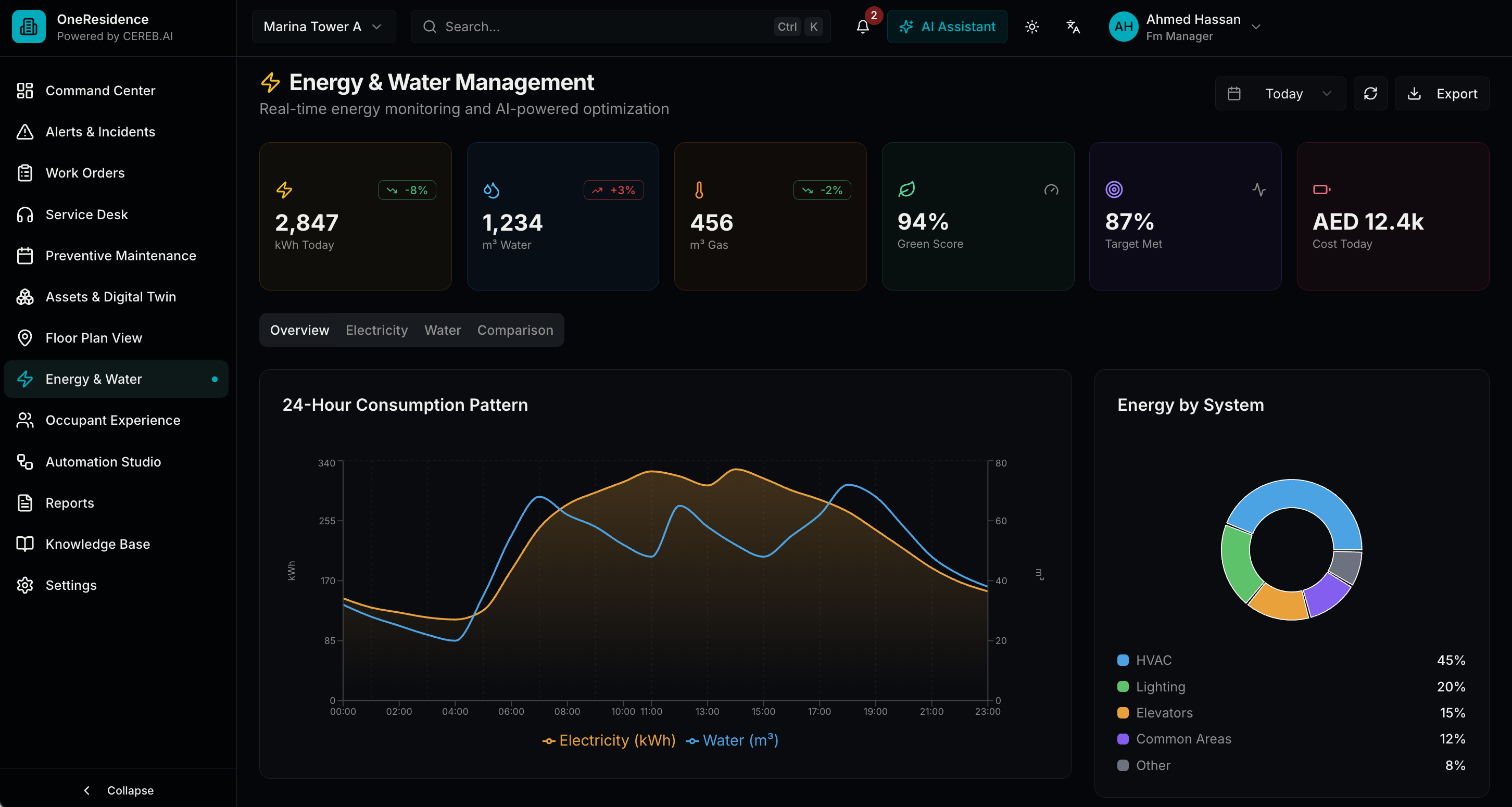Open the Today date range dropdown

click(x=1281, y=94)
